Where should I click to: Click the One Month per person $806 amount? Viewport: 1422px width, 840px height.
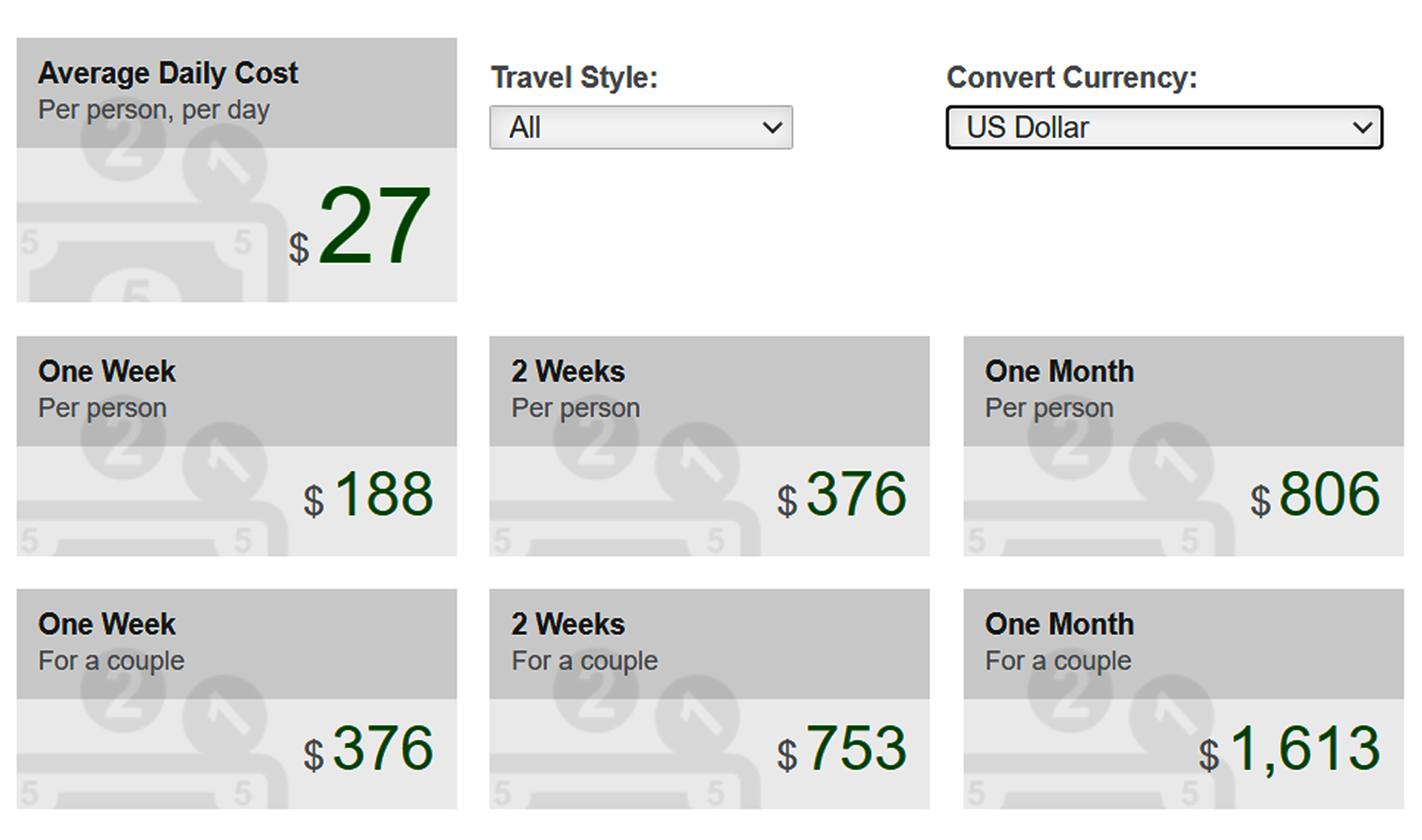pyautogui.click(x=1315, y=494)
